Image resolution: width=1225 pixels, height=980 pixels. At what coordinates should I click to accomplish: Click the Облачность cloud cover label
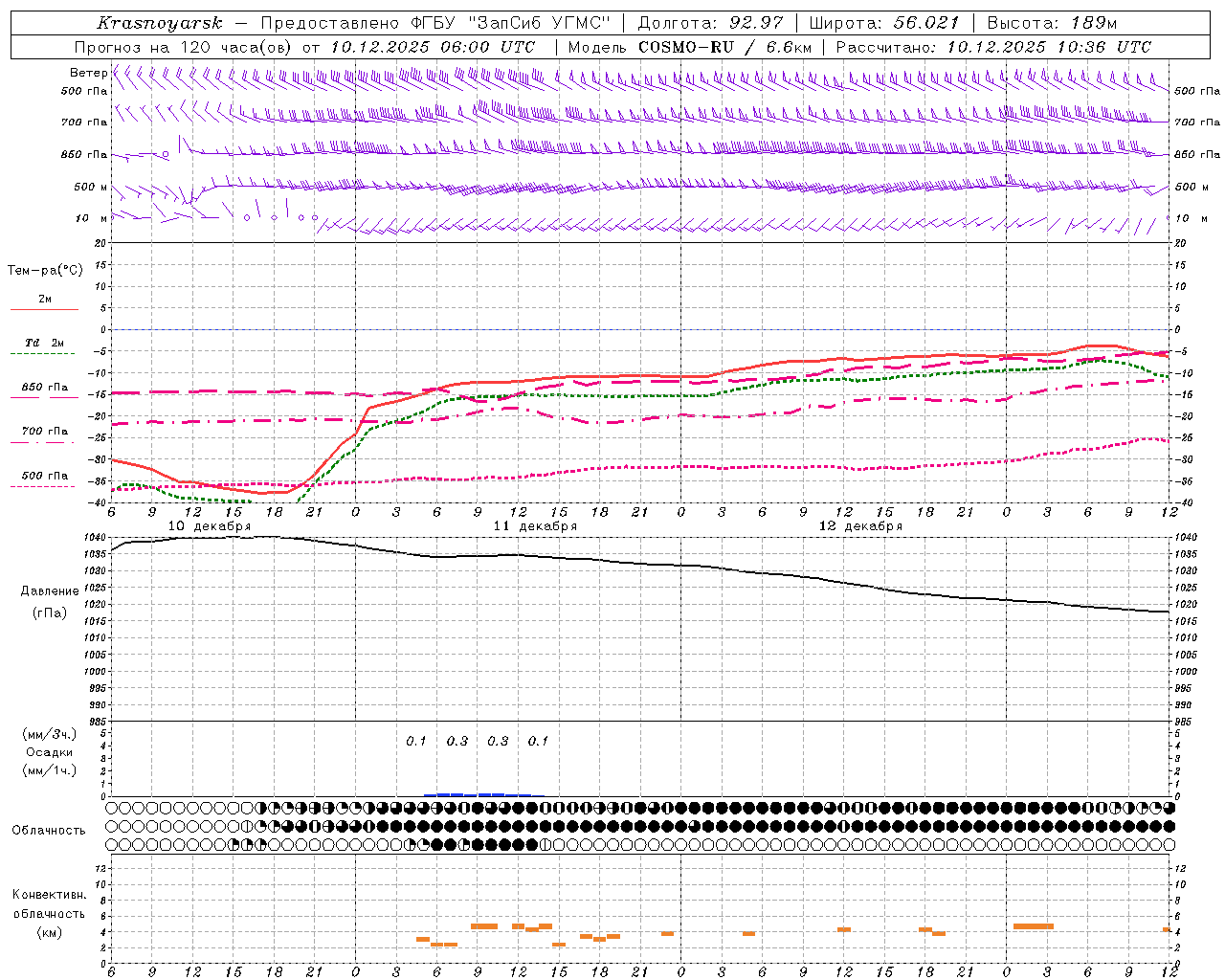pyautogui.click(x=49, y=830)
